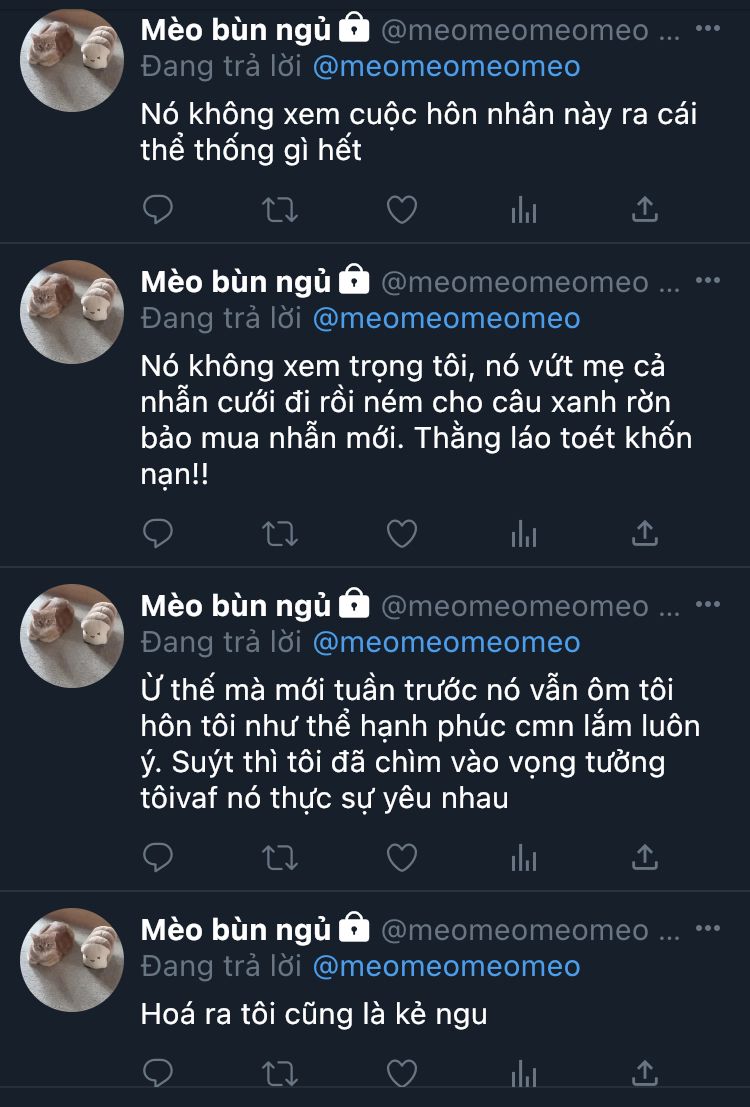Open @meomeomeomeo reply link in first tweet
750x1107 pixels.
point(446,67)
